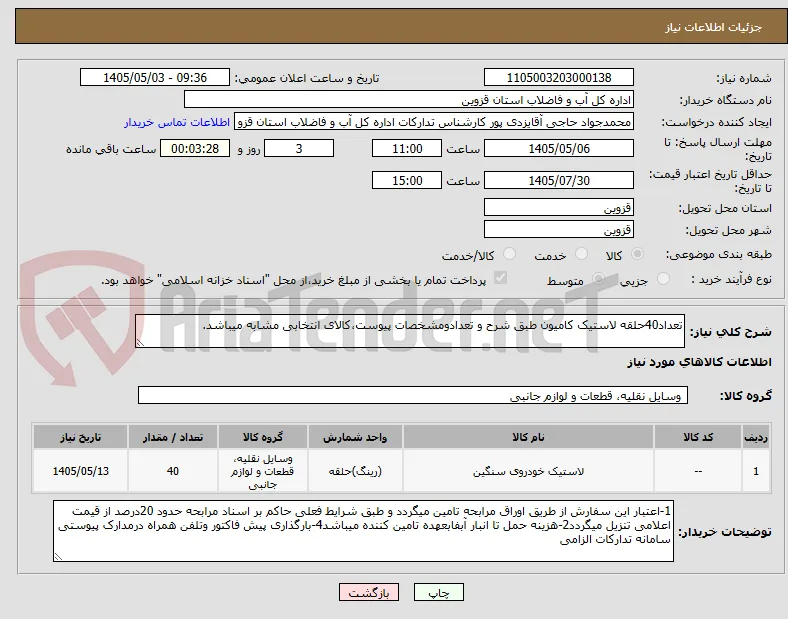Click the جزئیات اطلاعات نیاز page title
The height and width of the screenshot is (619, 788).
[x=713, y=27]
